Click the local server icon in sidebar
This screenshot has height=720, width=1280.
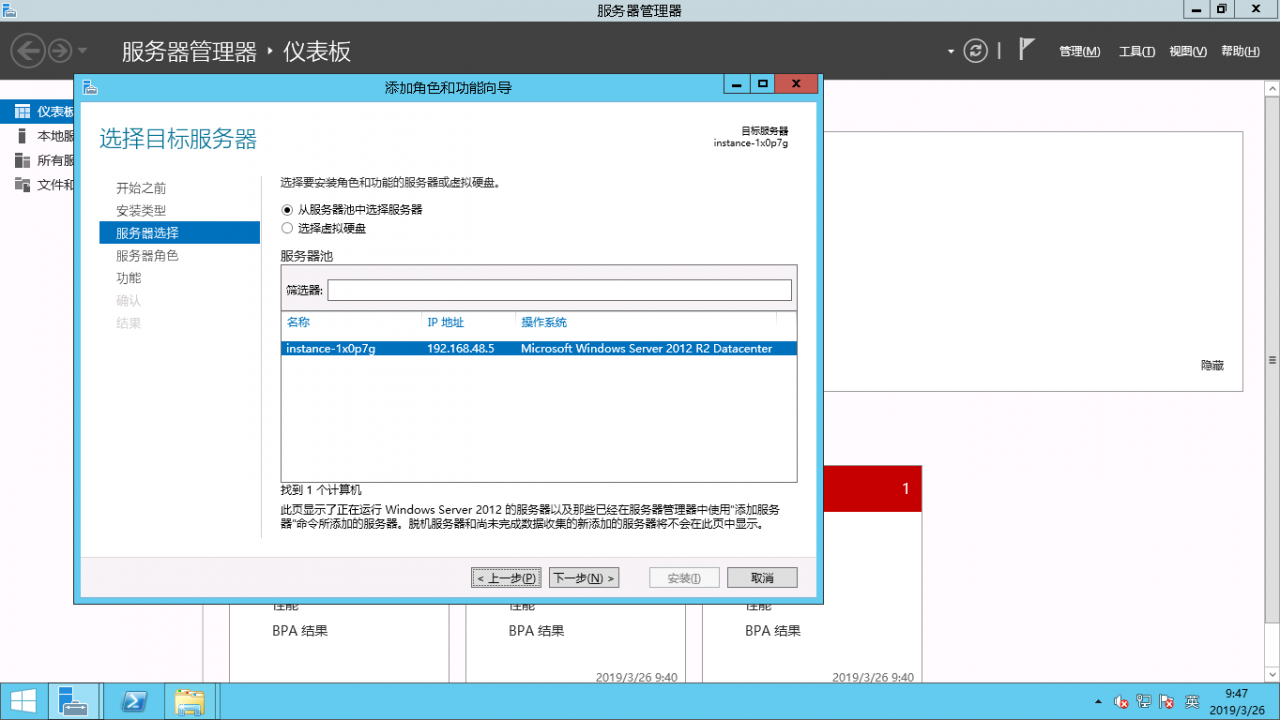coord(22,136)
